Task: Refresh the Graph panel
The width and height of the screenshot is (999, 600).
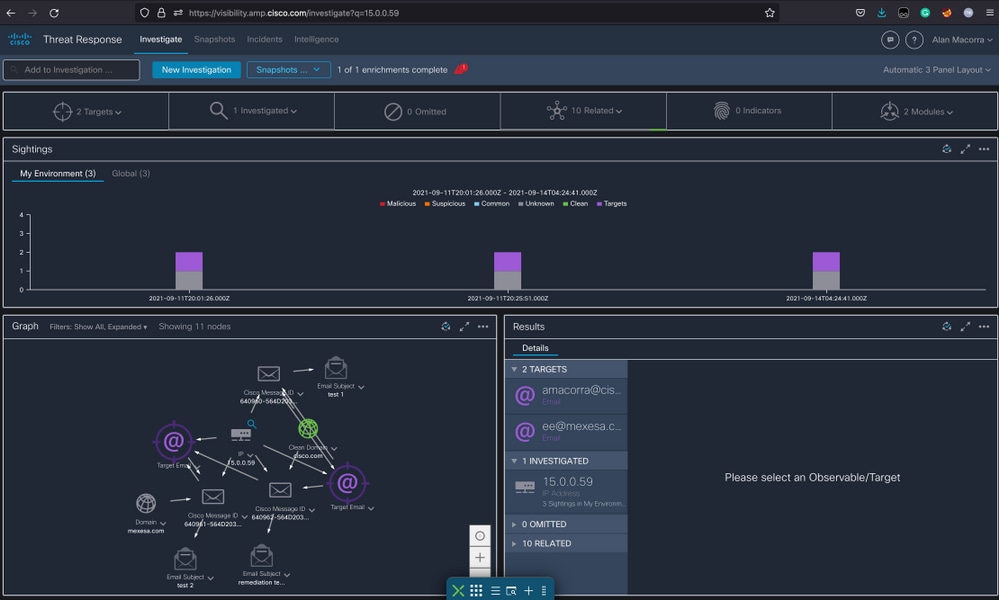Action: pyautogui.click(x=446, y=327)
